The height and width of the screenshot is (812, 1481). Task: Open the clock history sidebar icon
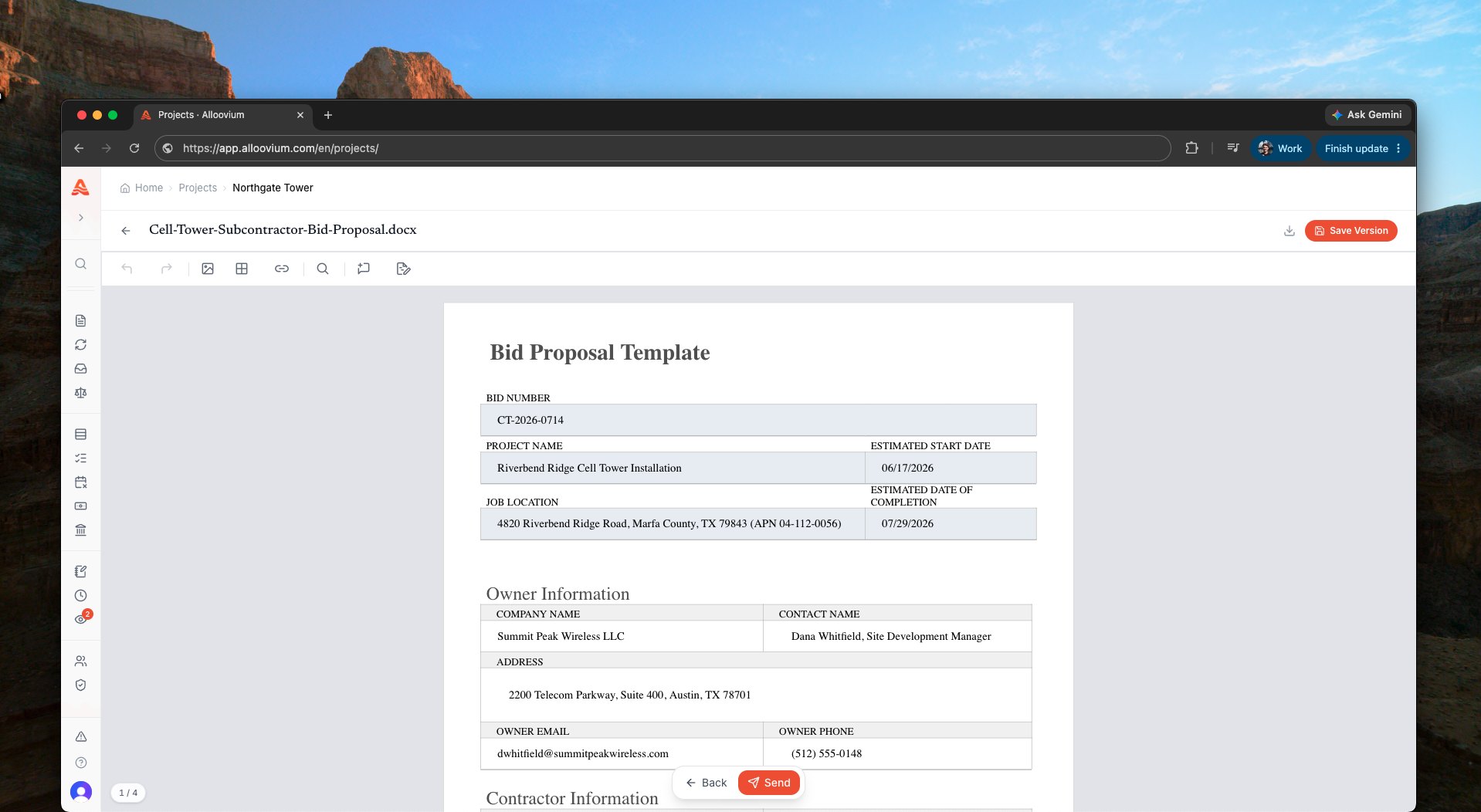tap(80, 595)
